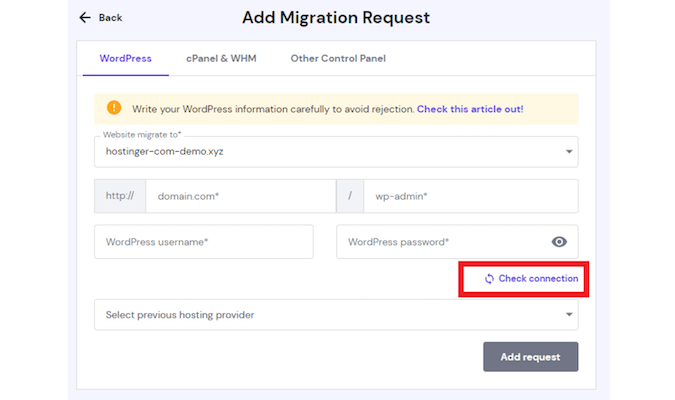675x400 pixels.
Task: Open the hostinger-com-demo.xyz website selector
Action: tap(336, 152)
